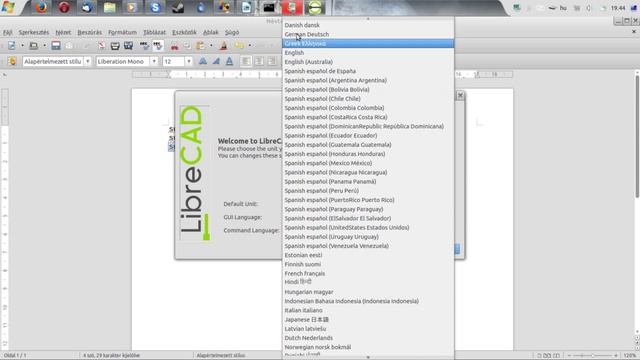640x360 pixels.
Task: Pick Spanish español (Mexico México)
Action: pos(368,163)
